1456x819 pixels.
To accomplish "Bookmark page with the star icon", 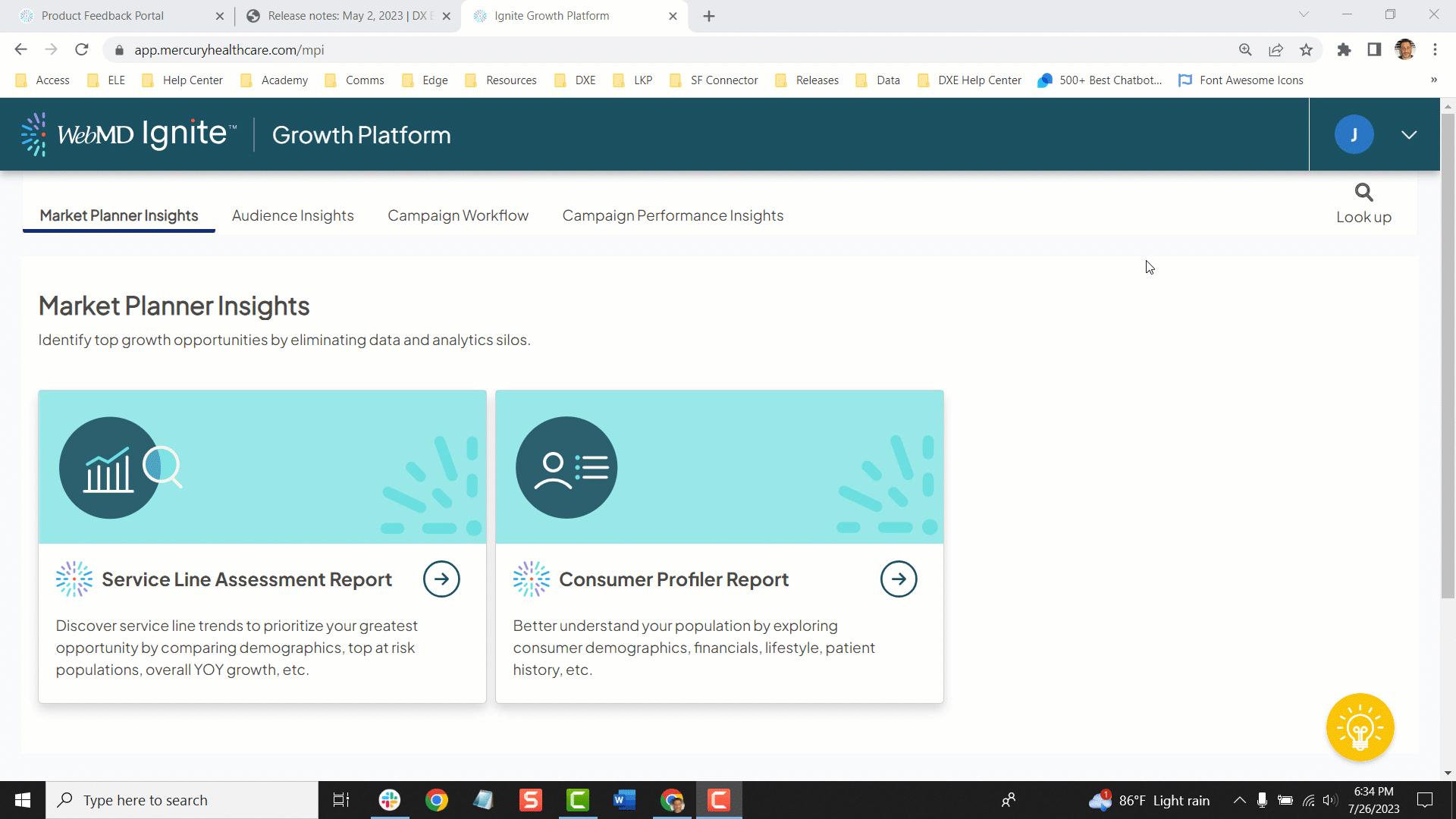I will point(1306,50).
